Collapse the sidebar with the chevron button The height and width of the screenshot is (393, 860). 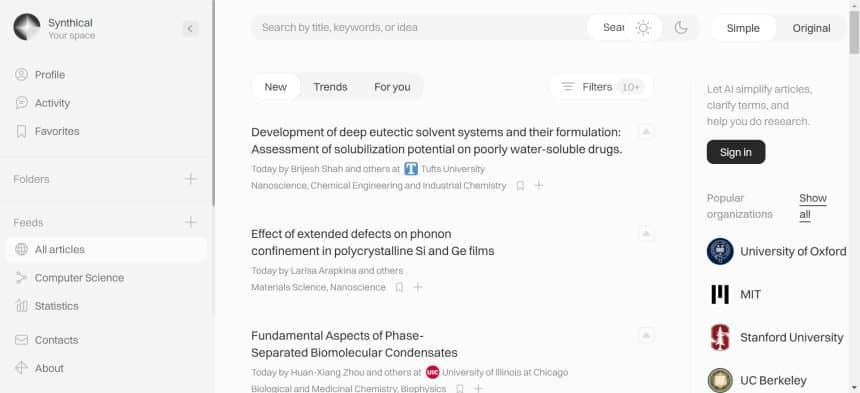pyautogui.click(x=190, y=29)
